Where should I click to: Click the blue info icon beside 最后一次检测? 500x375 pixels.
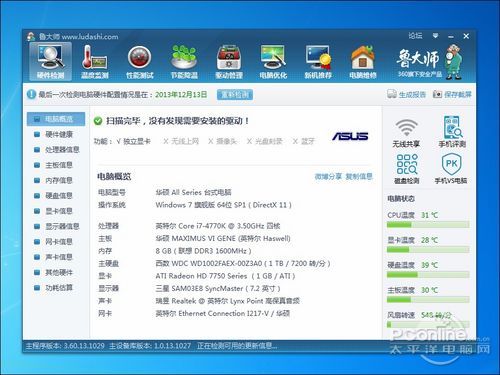click(x=31, y=94)
